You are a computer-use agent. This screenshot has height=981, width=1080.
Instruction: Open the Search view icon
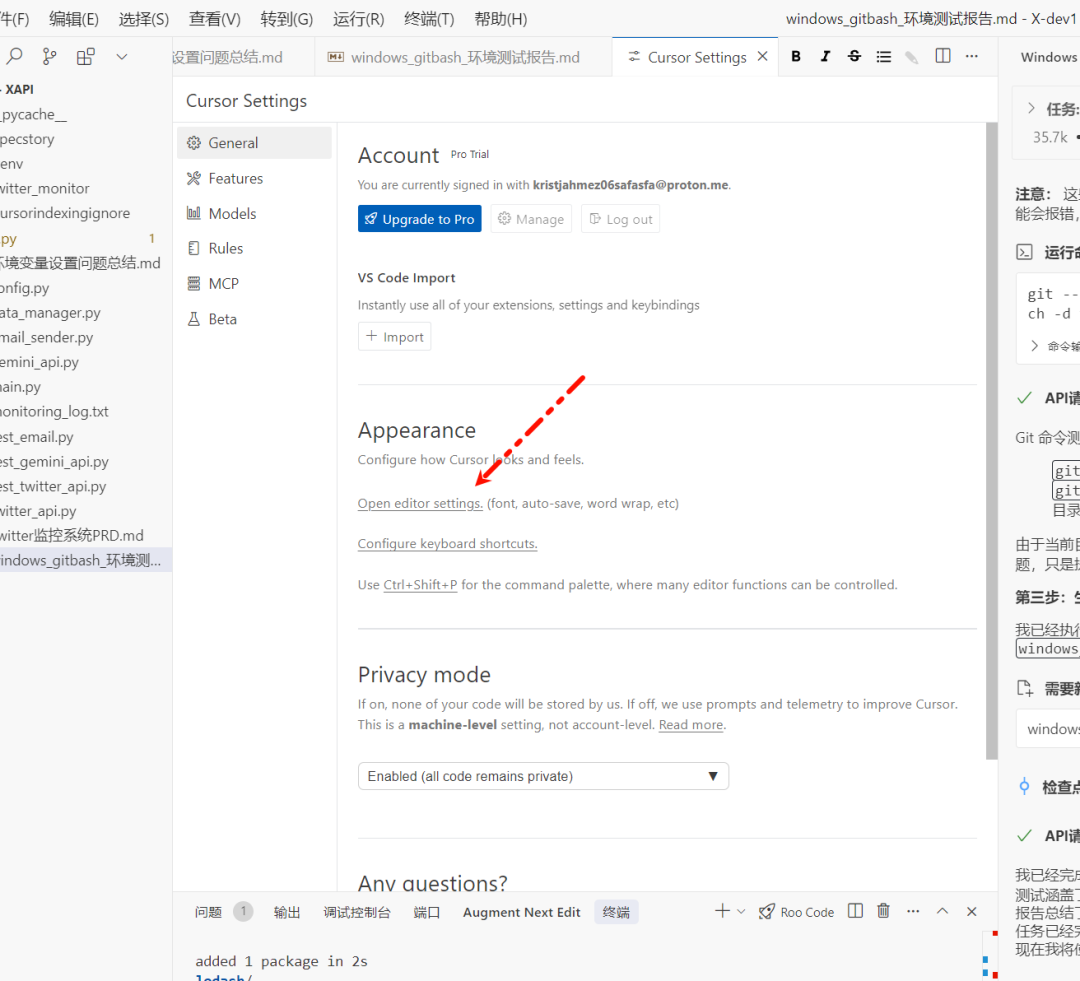point(14,56)
